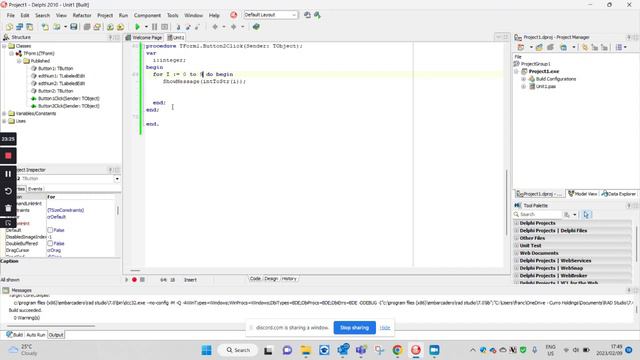Open the Run button dropdown arrow
The height and width of the screenshot is (360, 640).
click(146, 27)
